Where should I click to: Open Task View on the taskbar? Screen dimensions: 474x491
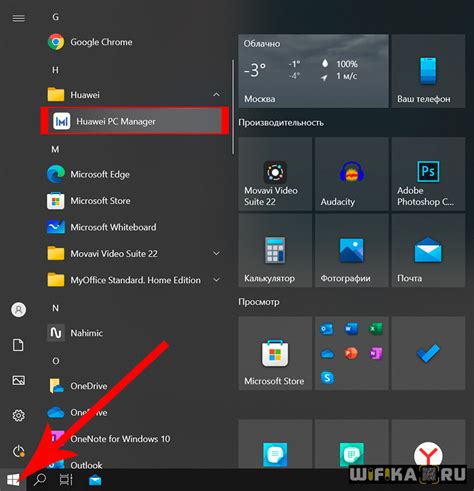pyautogui.click(x=66, y=480)
